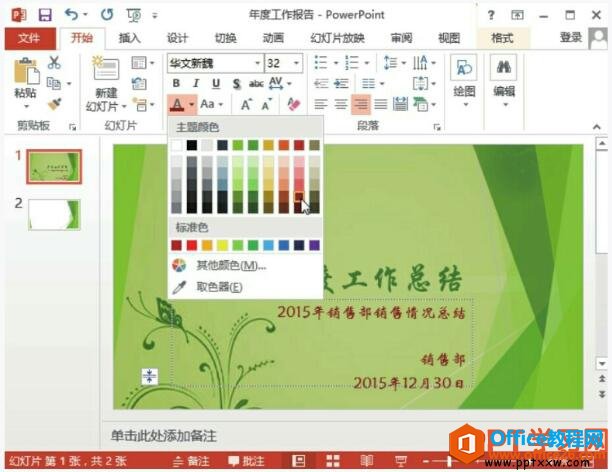This screenshot has height=472, width=612.
Task: Click the redo/repeat arrow icon
Action: click(x=107, y=15)
